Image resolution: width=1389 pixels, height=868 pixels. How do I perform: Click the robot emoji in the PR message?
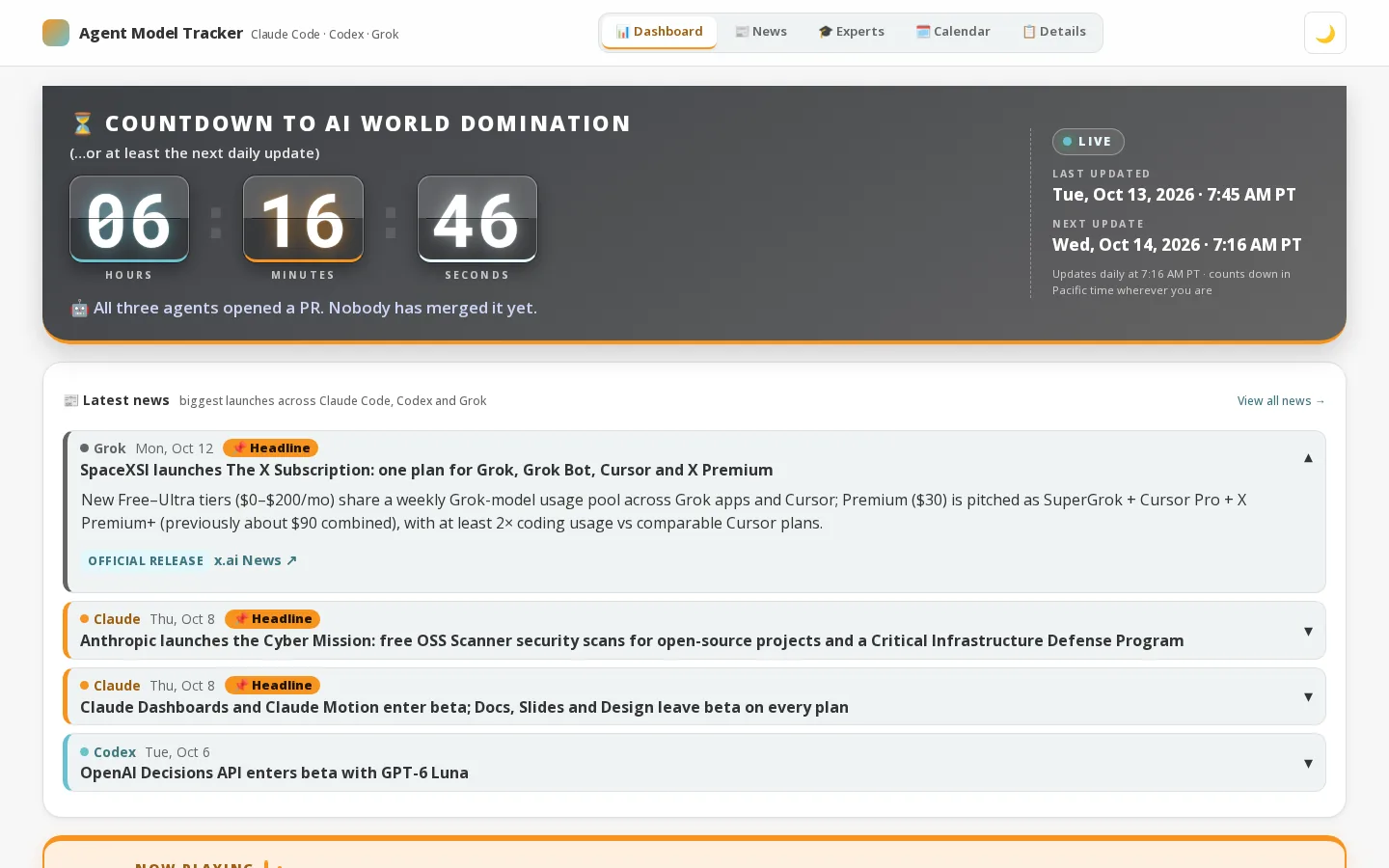pyautogui.click(x=79, y=309)
